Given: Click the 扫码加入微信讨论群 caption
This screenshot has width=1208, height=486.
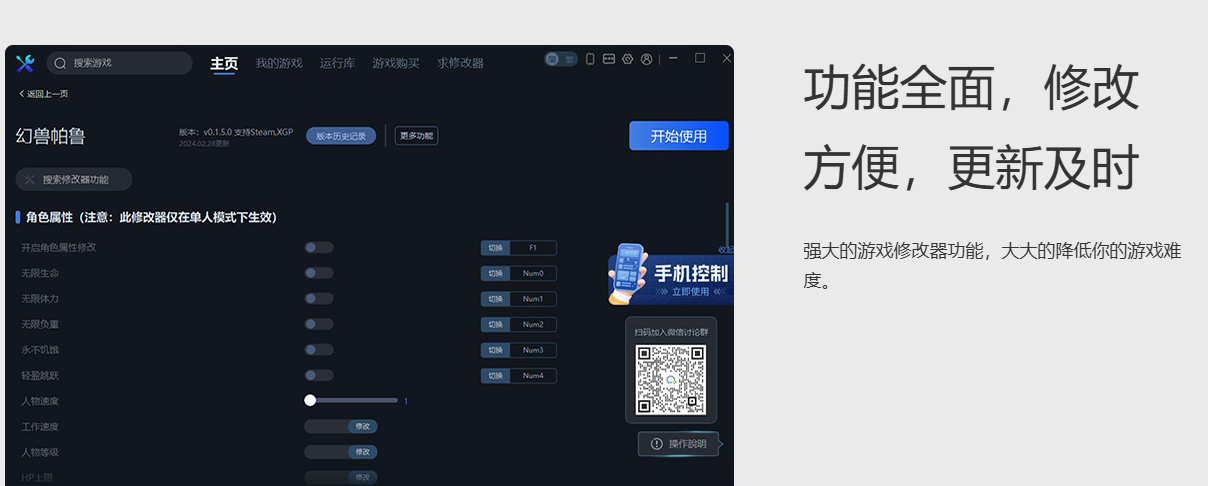Looking at the screenshot, I should [x=671, y=332].
